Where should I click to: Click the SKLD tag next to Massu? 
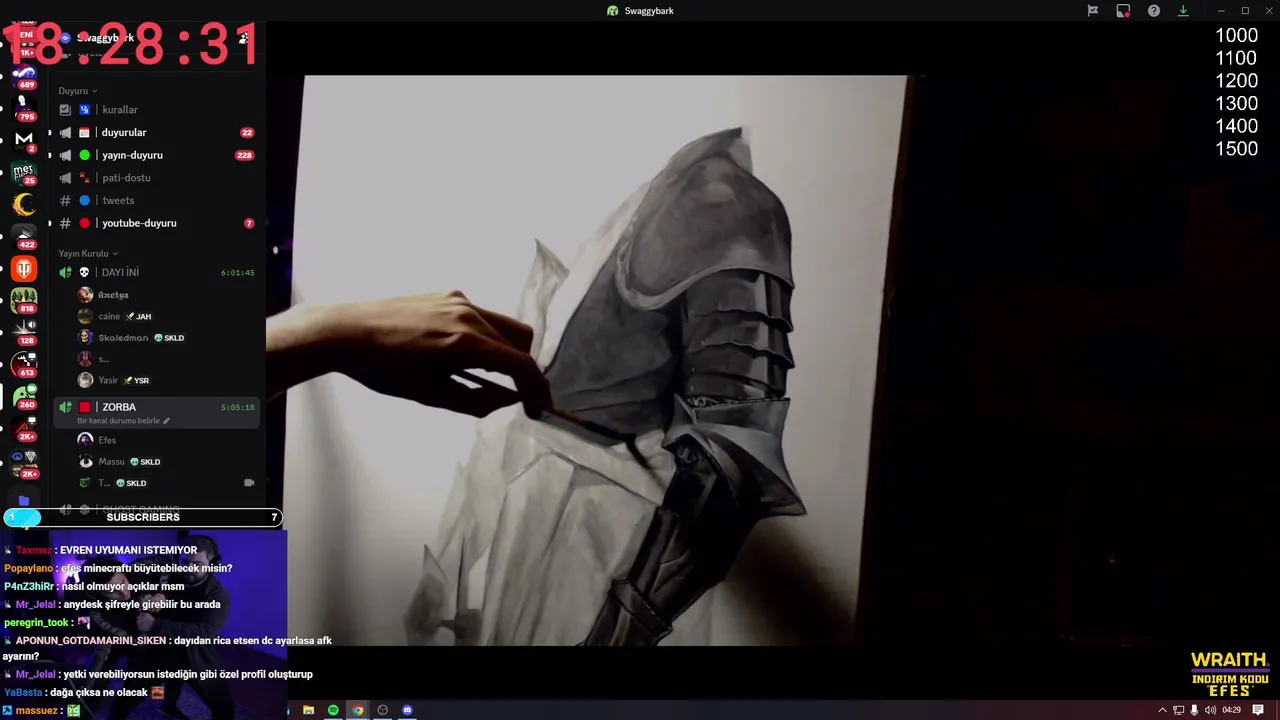point(145,462)
